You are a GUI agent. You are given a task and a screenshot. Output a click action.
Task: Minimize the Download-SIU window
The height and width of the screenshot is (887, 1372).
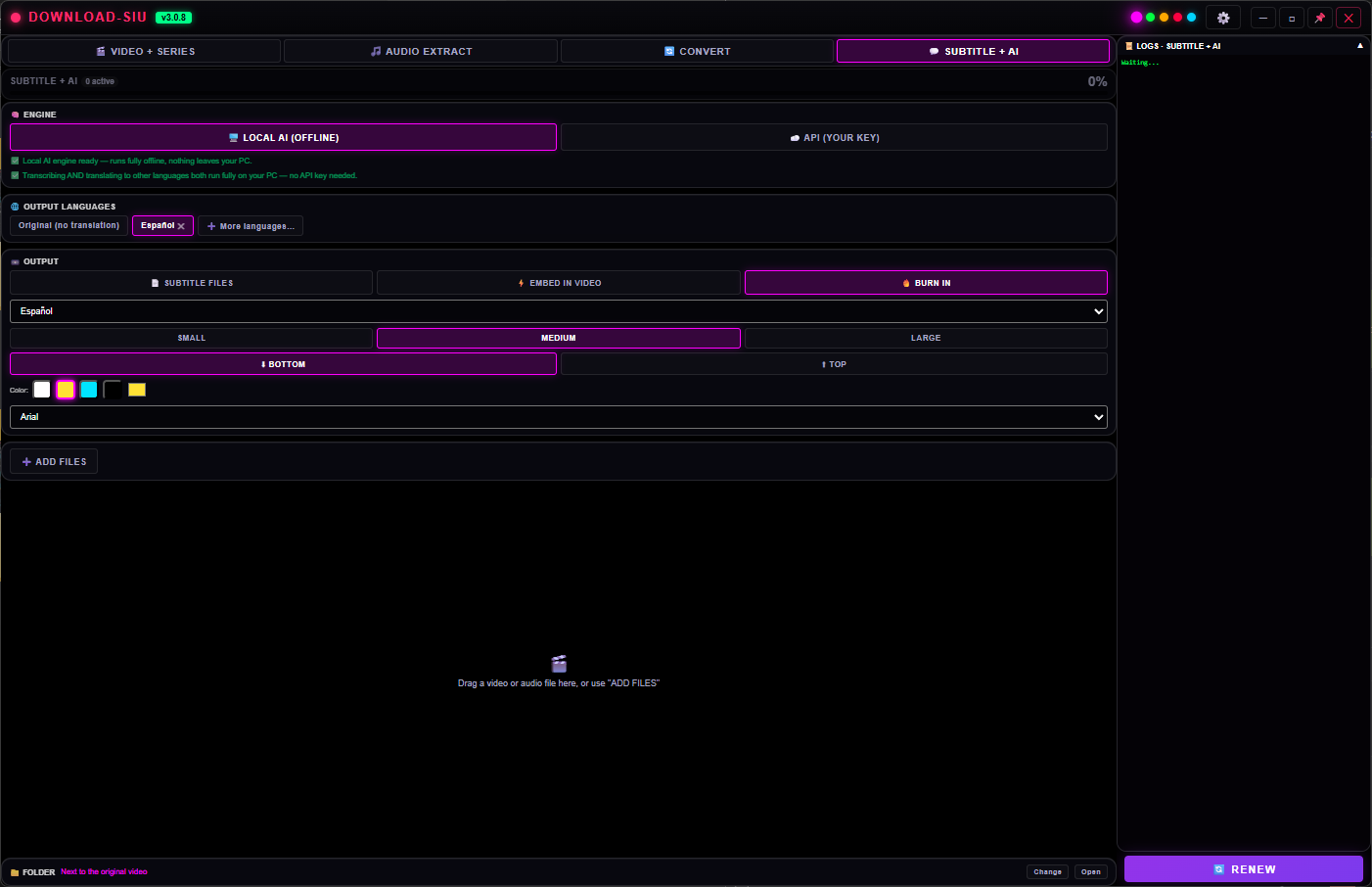1263,18
